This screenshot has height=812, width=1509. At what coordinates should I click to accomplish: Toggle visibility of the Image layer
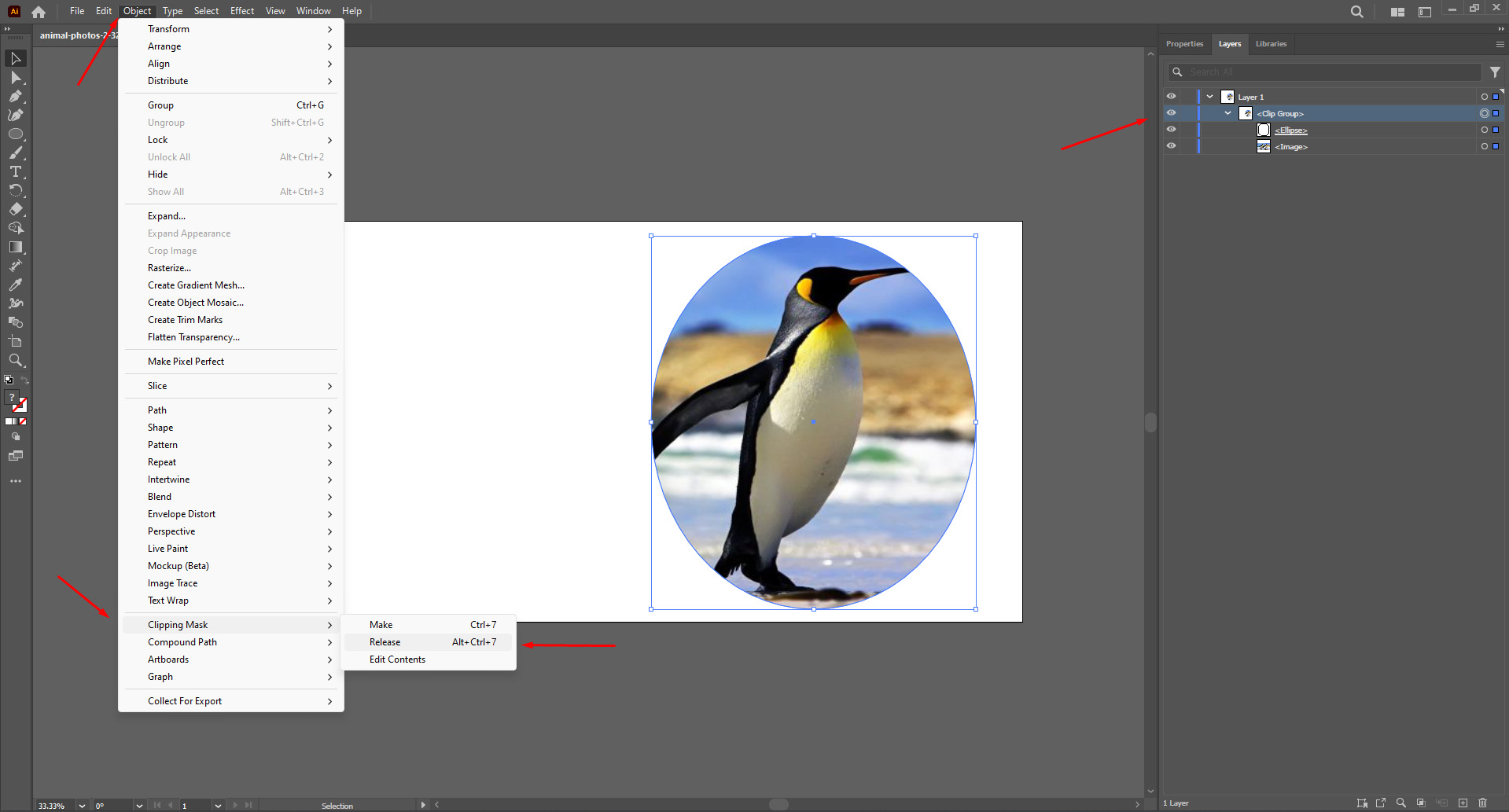coord(1171,146)
